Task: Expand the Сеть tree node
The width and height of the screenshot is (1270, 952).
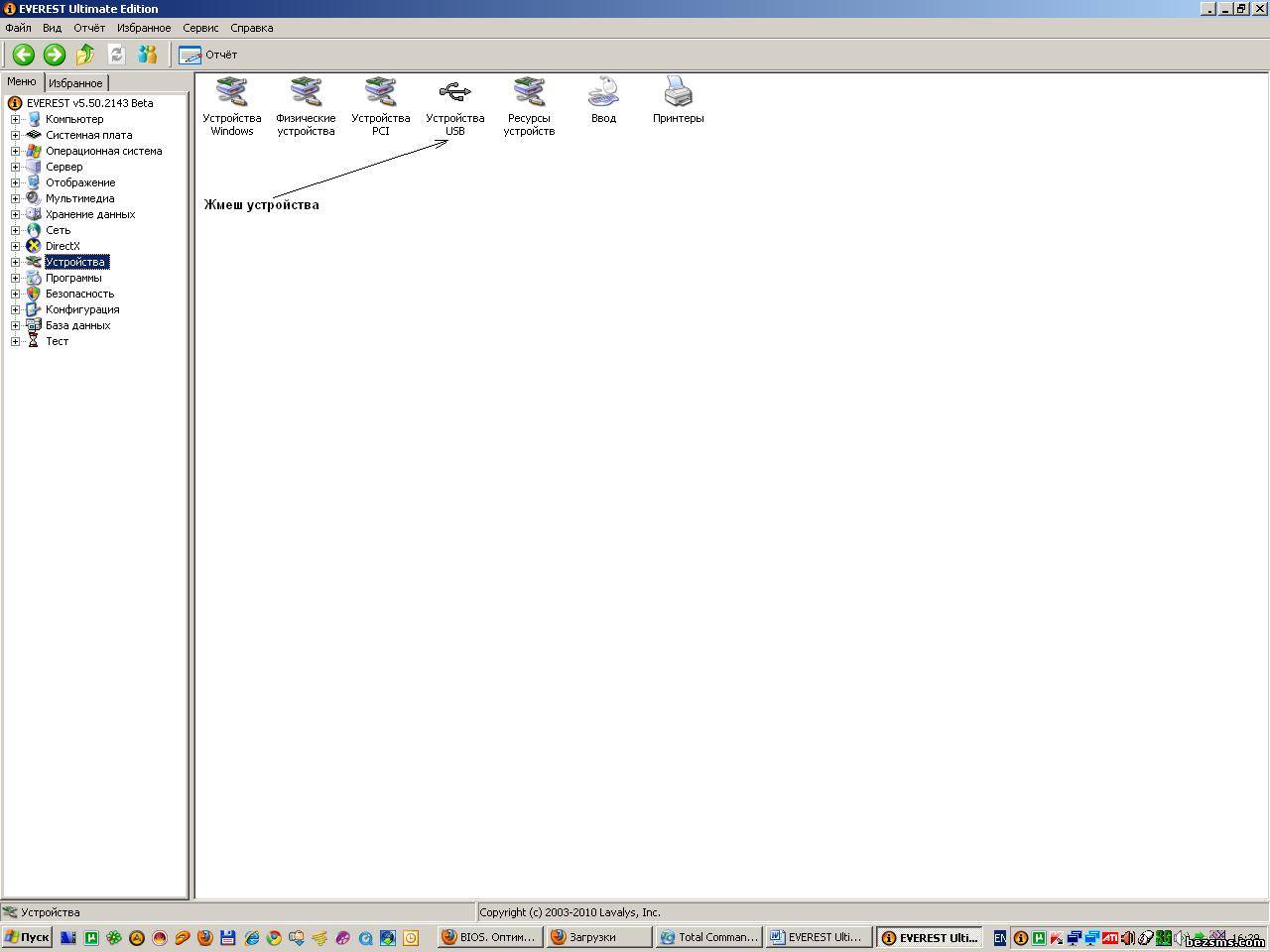Action: pos(15,230)
